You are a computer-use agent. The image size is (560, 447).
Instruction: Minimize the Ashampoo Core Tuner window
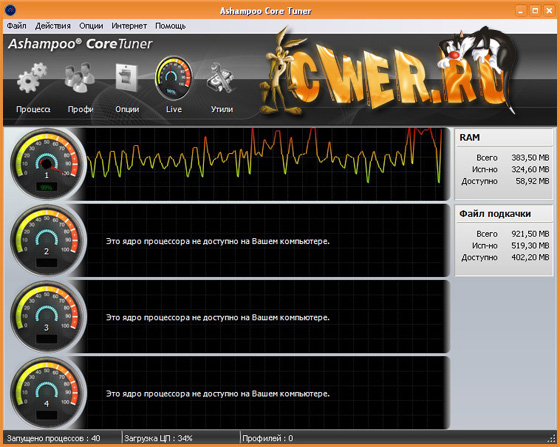521,11
